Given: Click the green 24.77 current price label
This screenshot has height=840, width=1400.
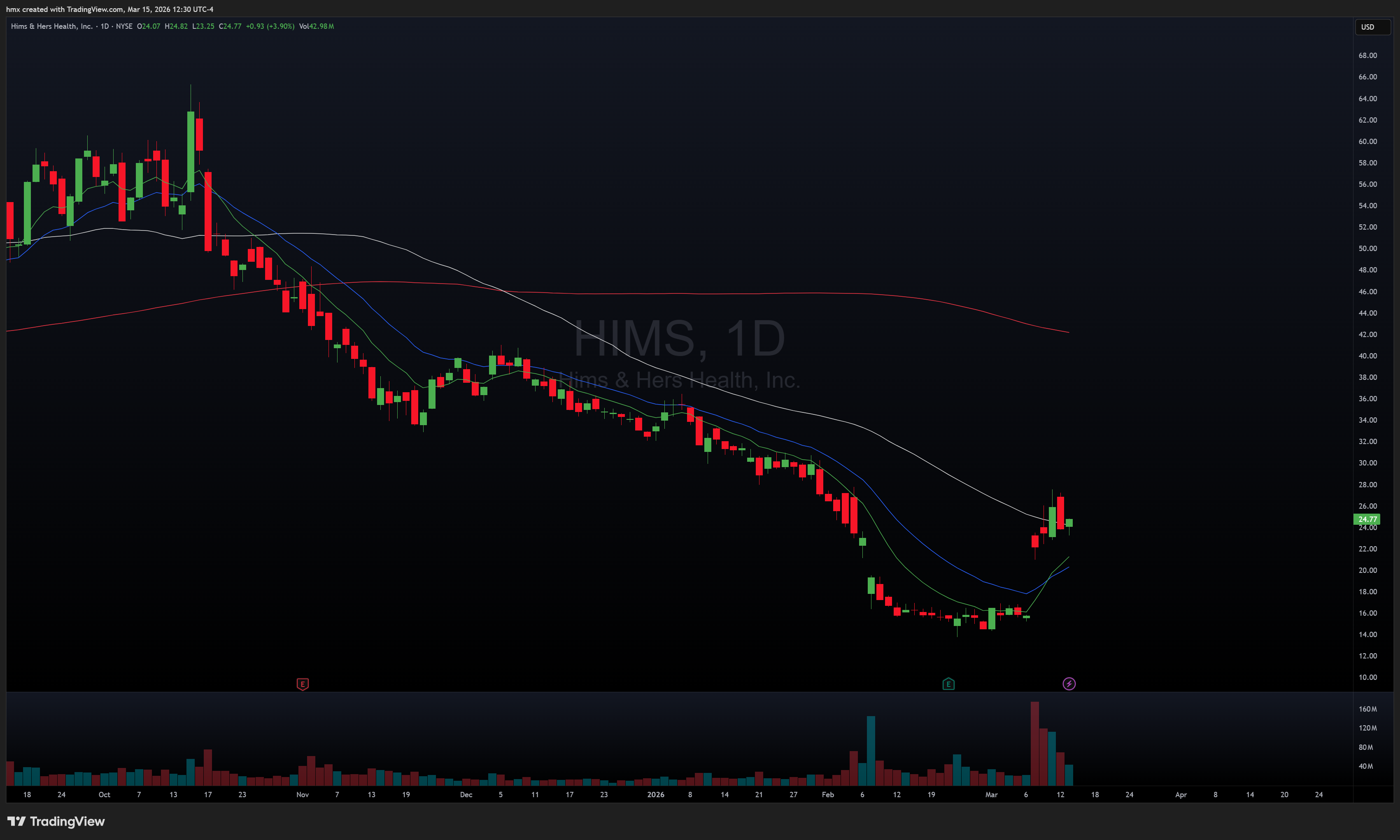Looking at the screenshot, I should [x=1367, y=519].
